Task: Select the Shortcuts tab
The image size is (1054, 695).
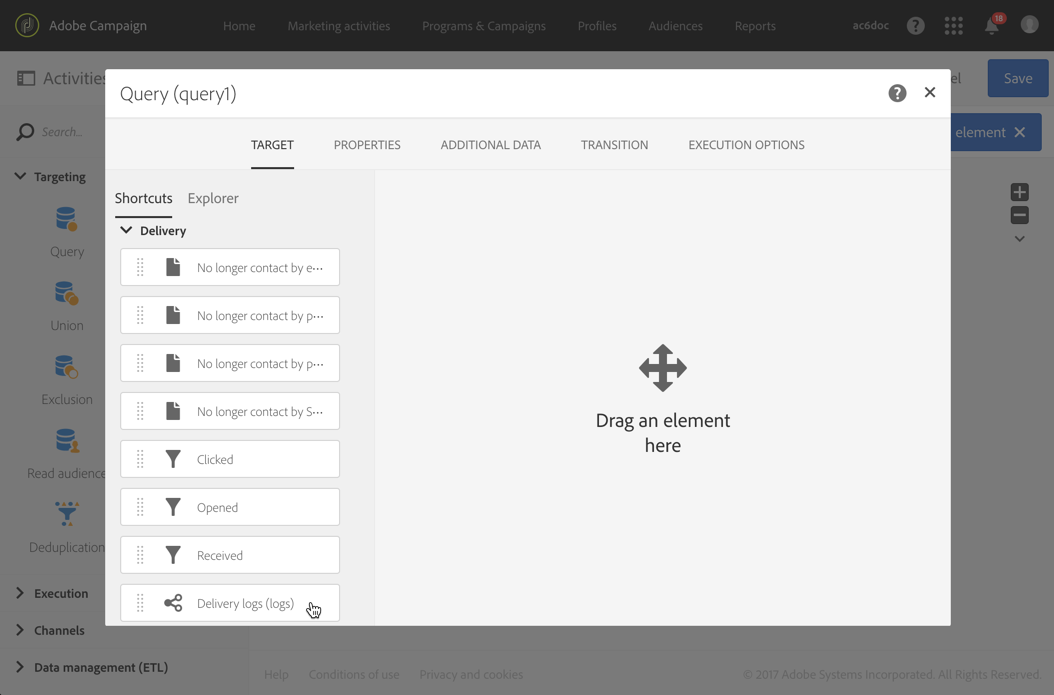Action: pyautogui.click(x=143, y=198)
